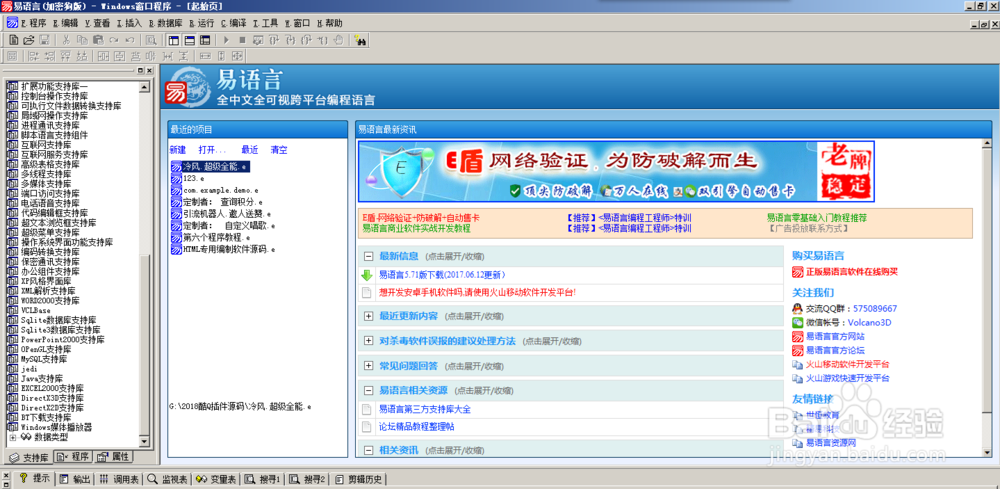
Task: Expand the 数据类型 tree node
Action: coord(12,437)
